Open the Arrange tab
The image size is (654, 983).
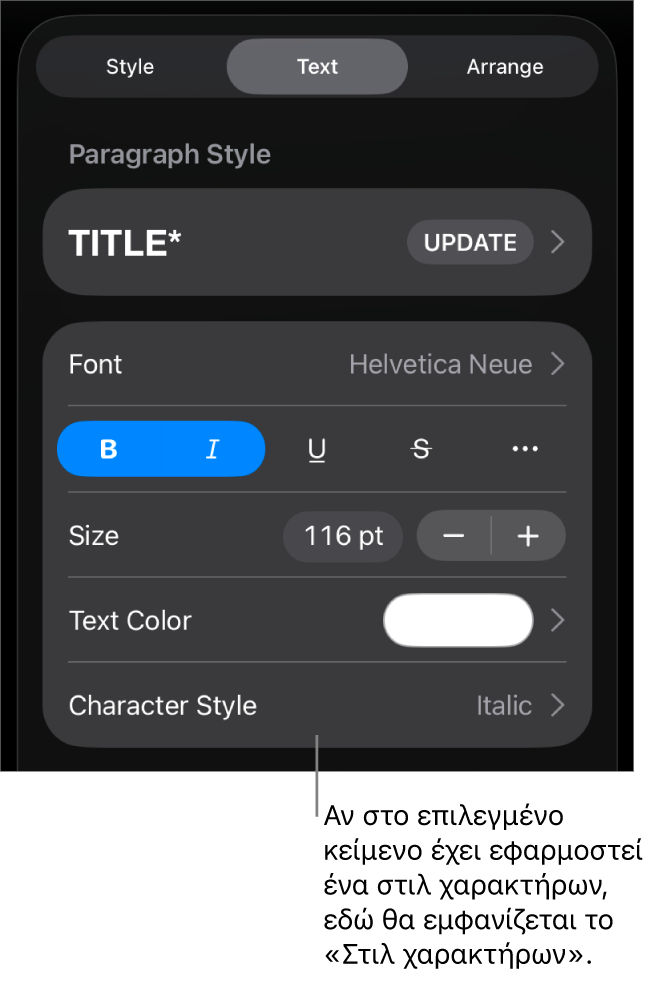click(x=505, y=67)
